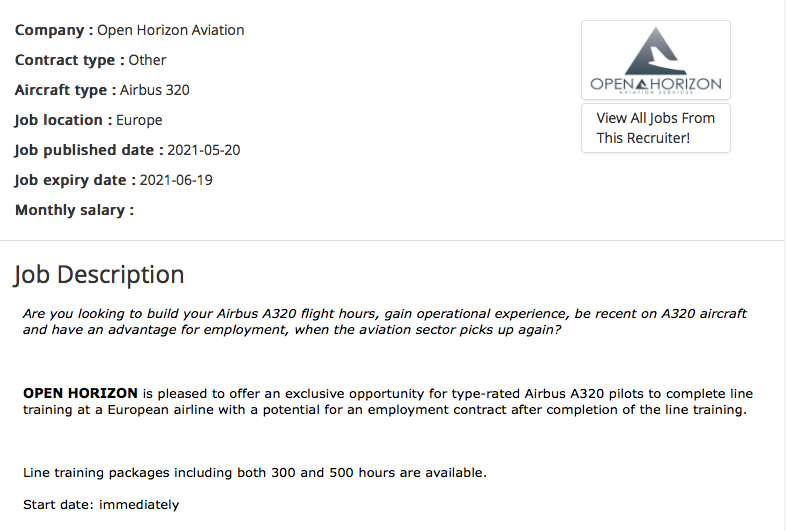Click the Job Description heading
This screenshot has height=531, width=786.
coord(99,275)
